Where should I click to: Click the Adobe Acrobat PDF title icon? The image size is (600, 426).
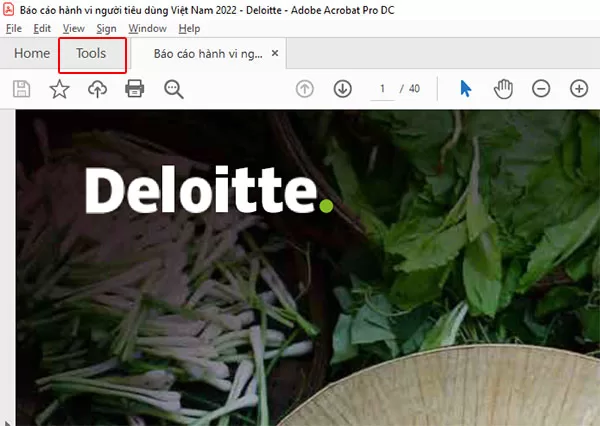click(x=8, y=10)
